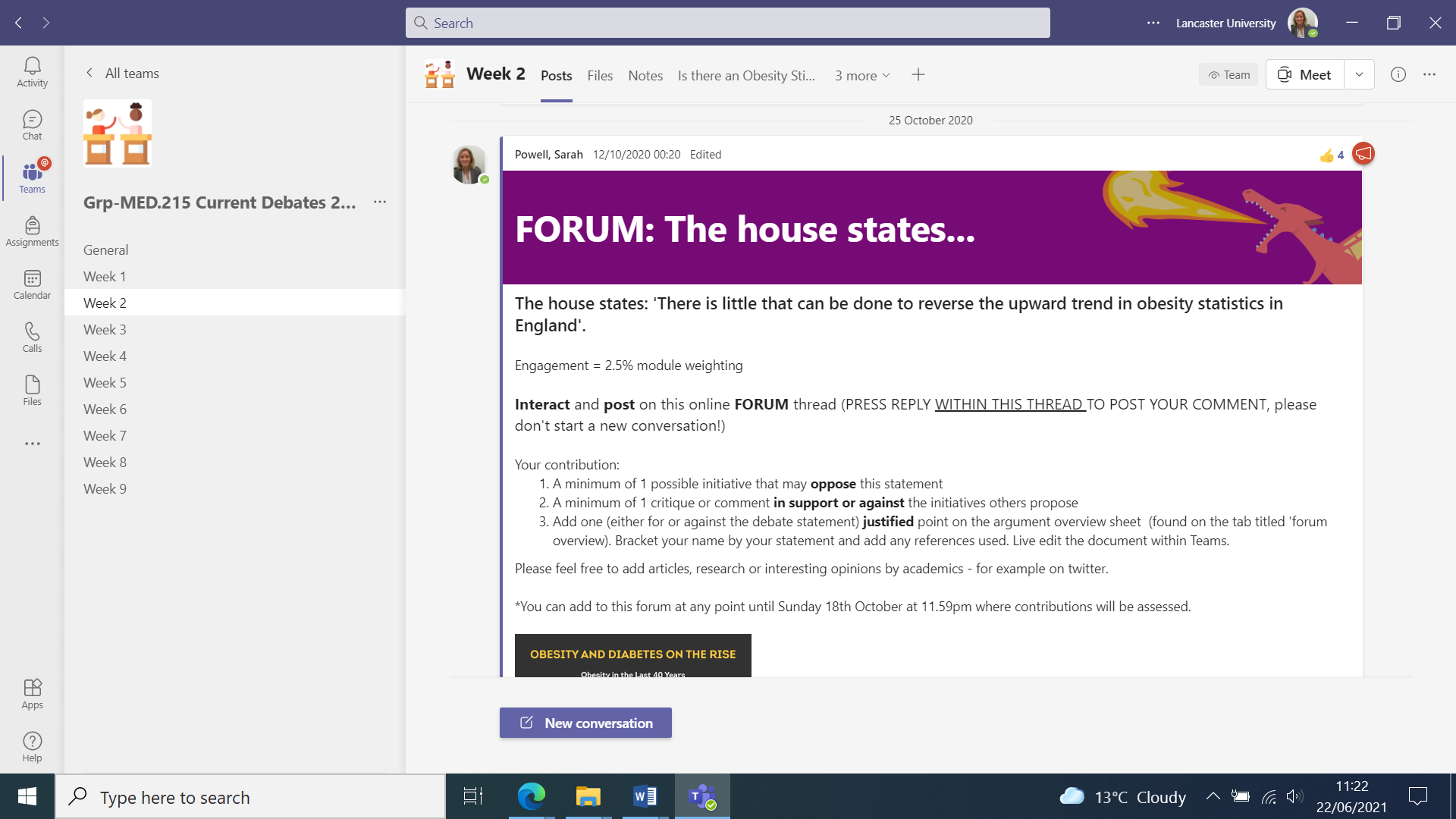Open the Obesity and Diabetes image thumbnail
Viewport: 1456px width, 819px height.
point(632,655)
